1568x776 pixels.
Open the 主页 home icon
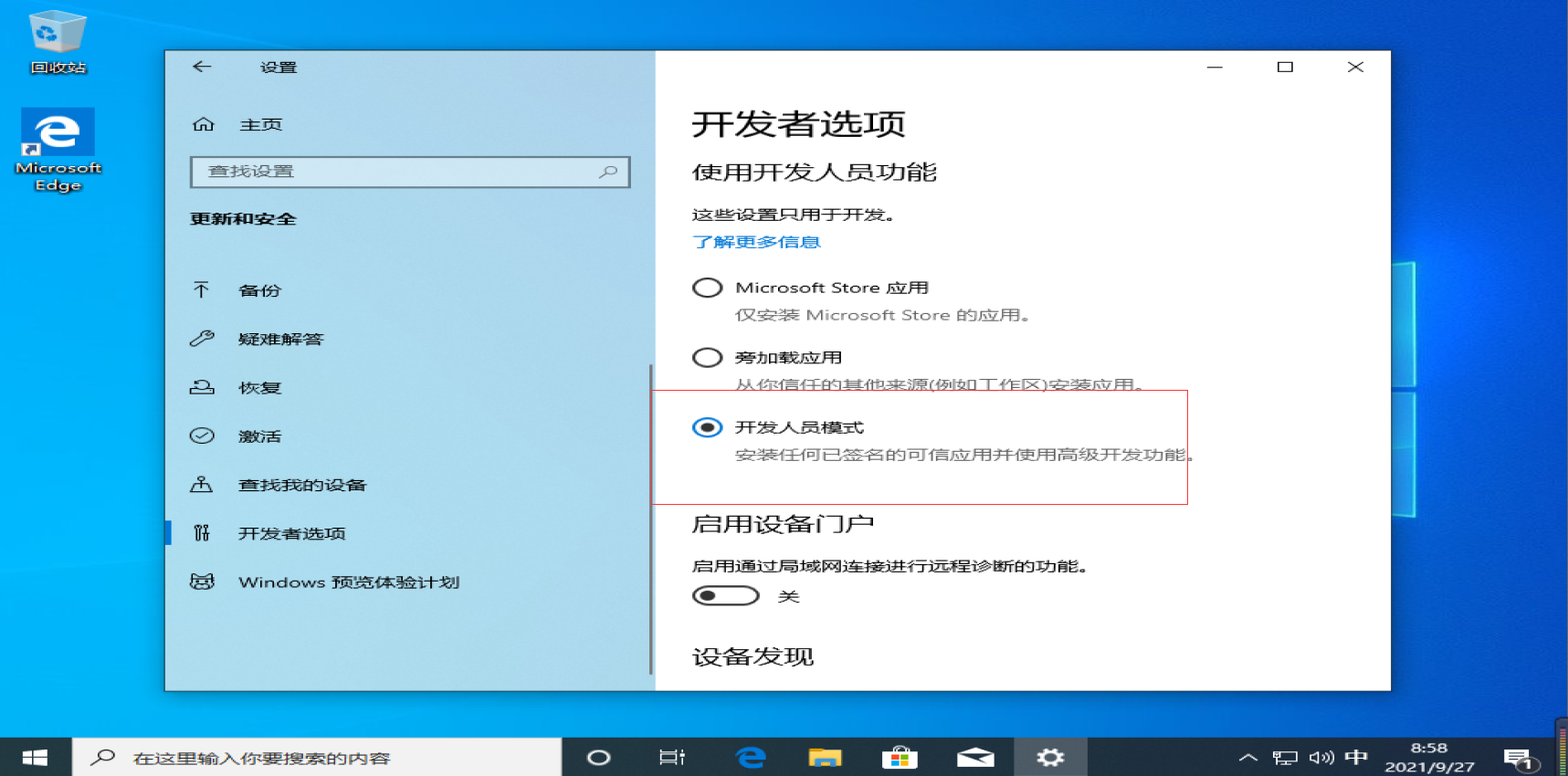click(203, 124)
